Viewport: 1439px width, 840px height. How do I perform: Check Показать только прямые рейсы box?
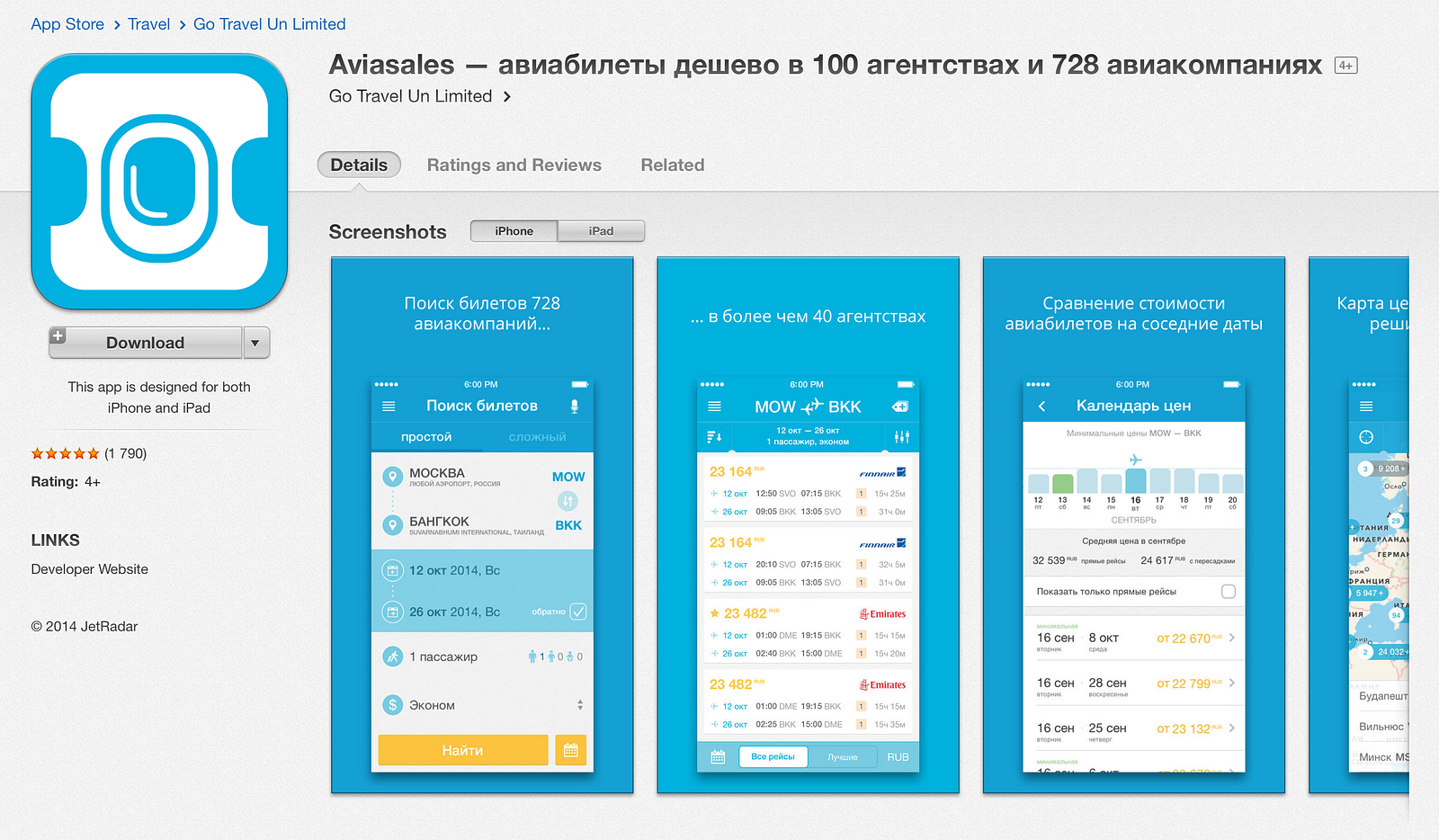point(1229,592)
